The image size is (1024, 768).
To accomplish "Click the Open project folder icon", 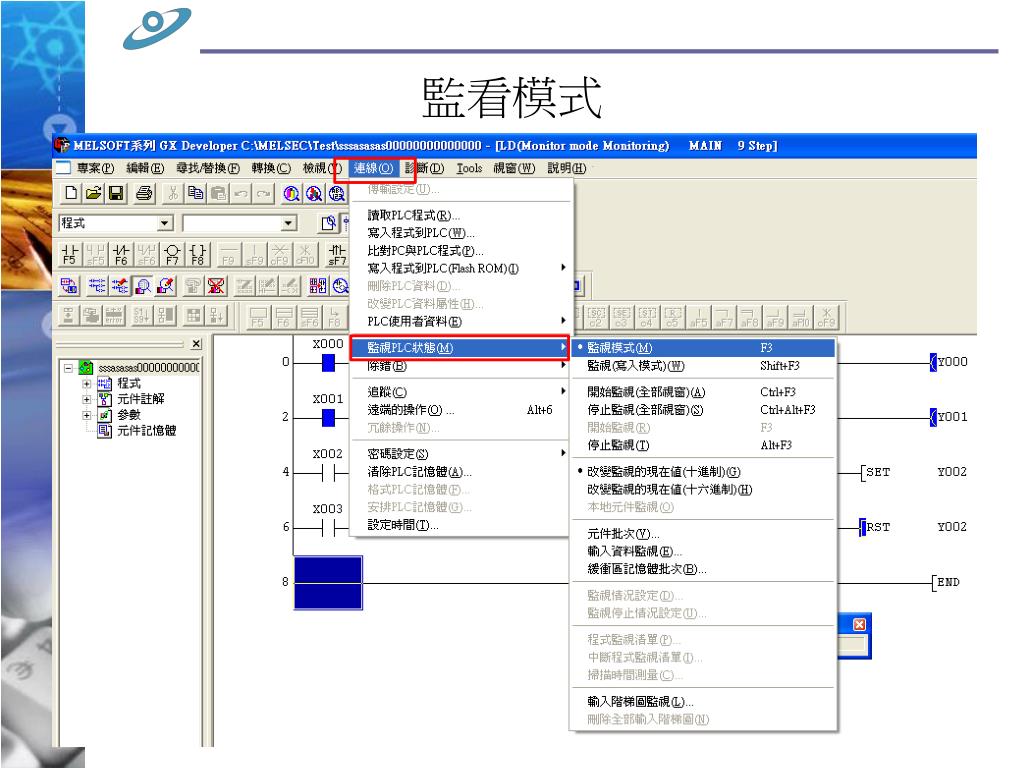I will [93, 193].
